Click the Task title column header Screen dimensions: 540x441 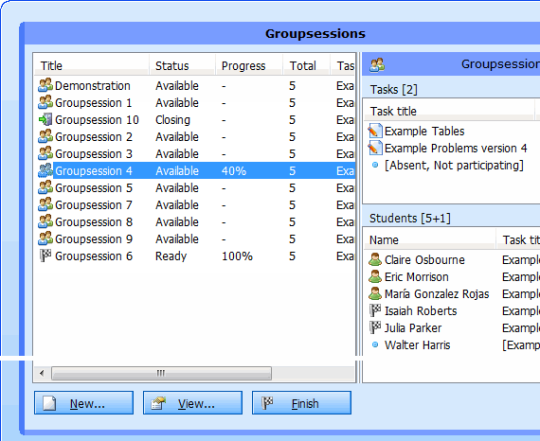pyautogui.click(x=449, y=111)
